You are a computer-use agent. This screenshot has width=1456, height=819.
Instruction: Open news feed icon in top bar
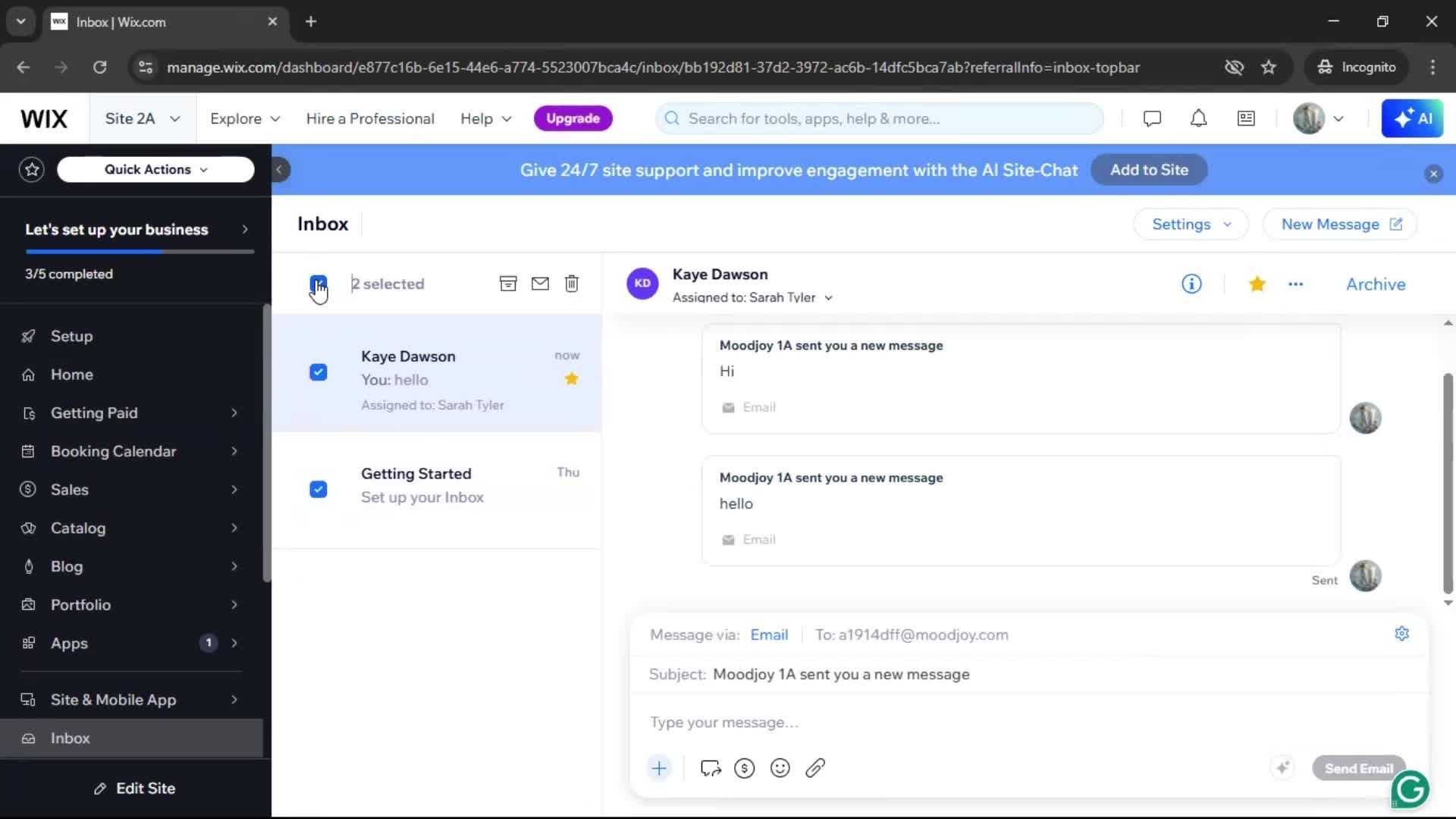click(x=1246, y=118)
